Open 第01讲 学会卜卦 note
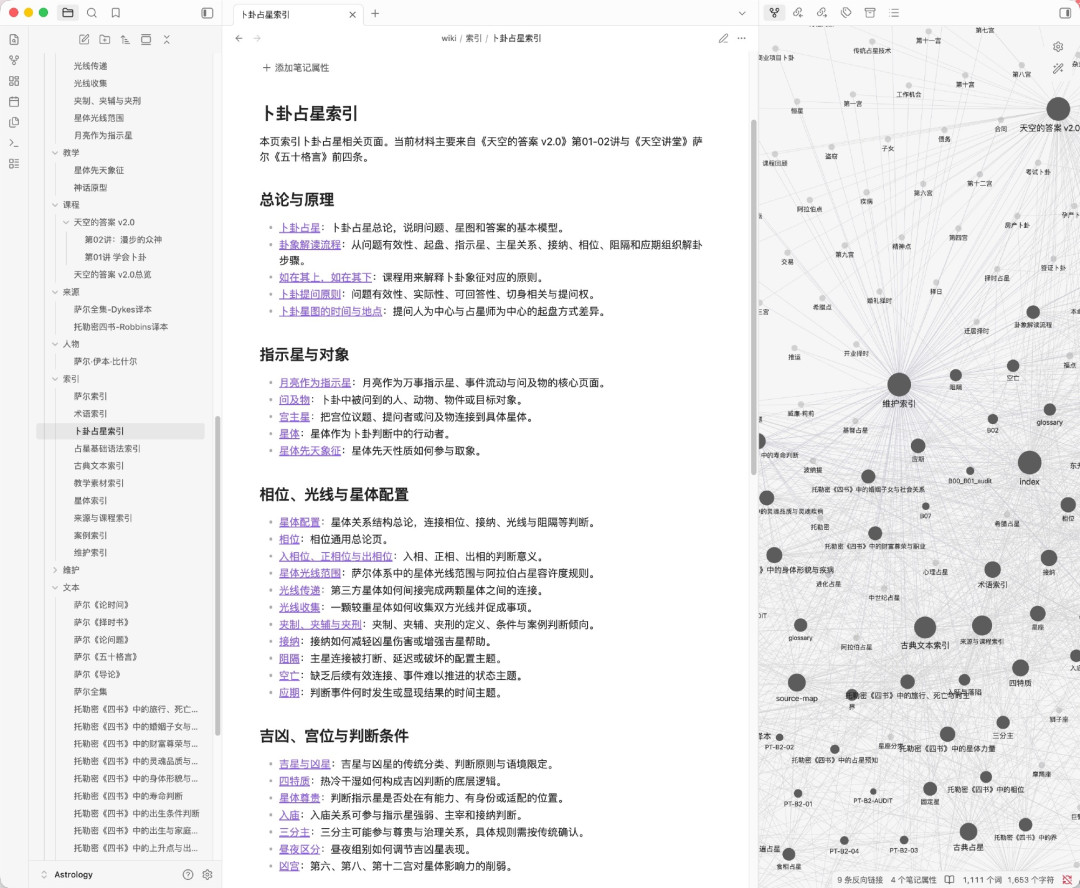The height and width of the screenshot is (888, 1080). [115, 257]
